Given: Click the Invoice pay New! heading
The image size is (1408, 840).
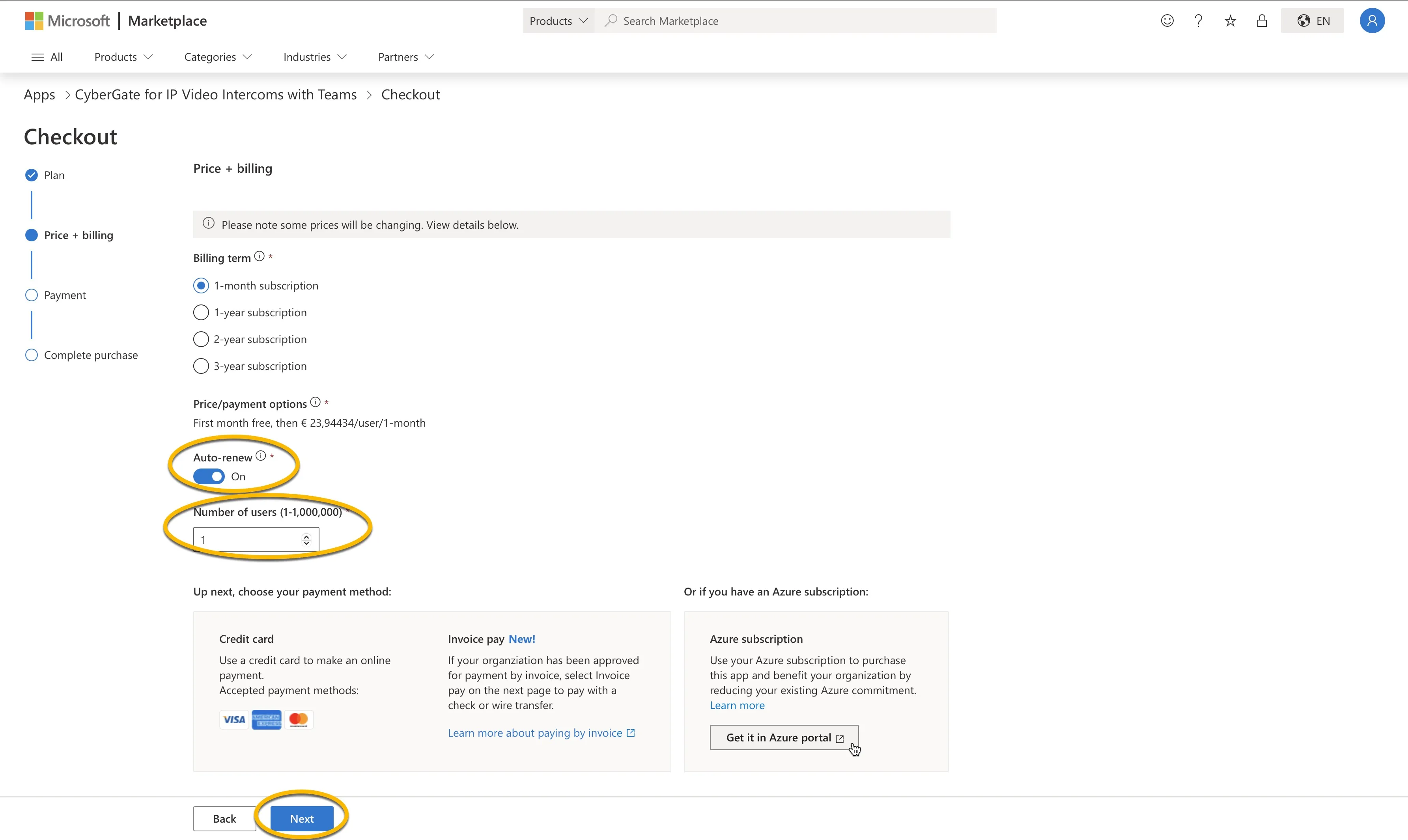Looking at the screenshot, I should (492, 640).
